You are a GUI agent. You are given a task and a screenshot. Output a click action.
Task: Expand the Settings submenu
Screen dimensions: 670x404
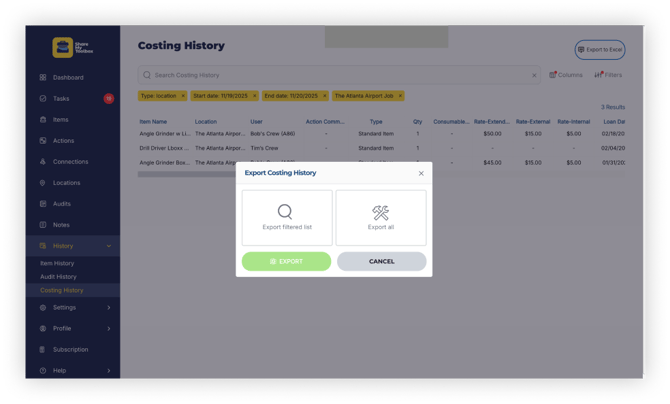[x=108, y=308]
